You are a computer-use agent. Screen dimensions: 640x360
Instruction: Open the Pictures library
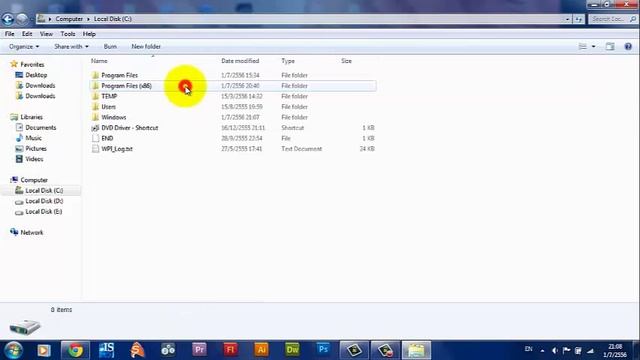coord(36,149)
